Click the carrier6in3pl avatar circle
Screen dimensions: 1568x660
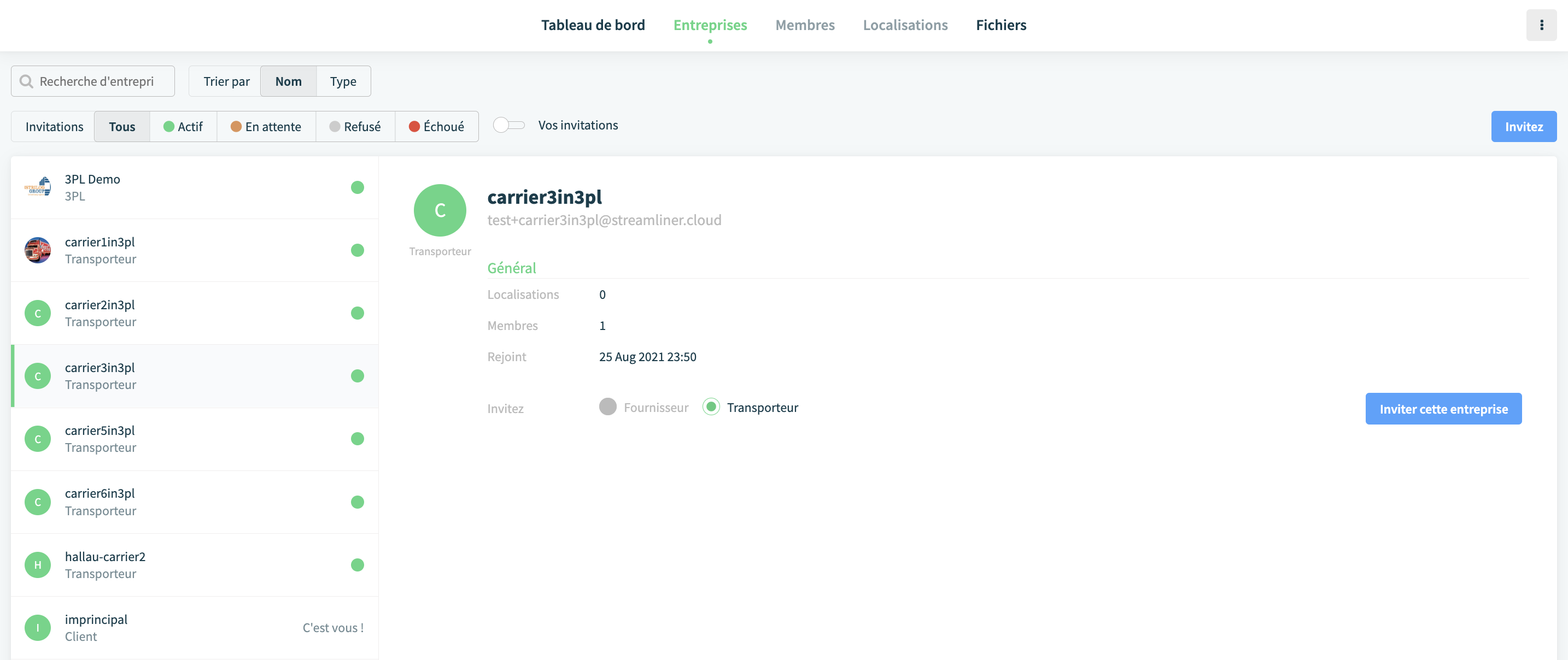(38, 502)
